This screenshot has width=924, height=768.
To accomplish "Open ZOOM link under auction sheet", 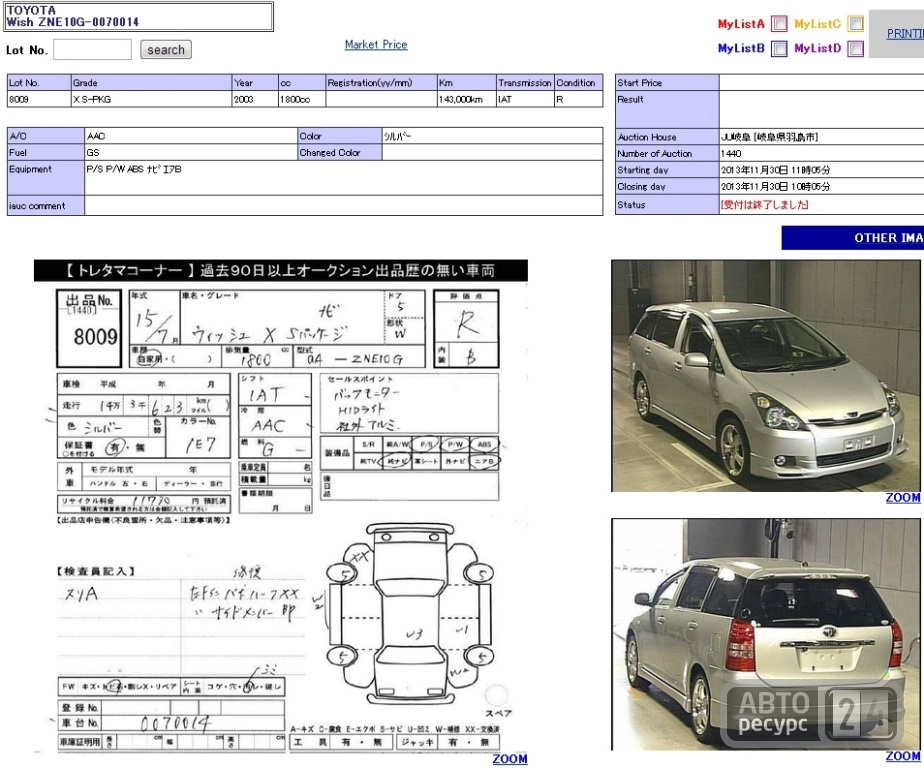I will pos(510,759).
